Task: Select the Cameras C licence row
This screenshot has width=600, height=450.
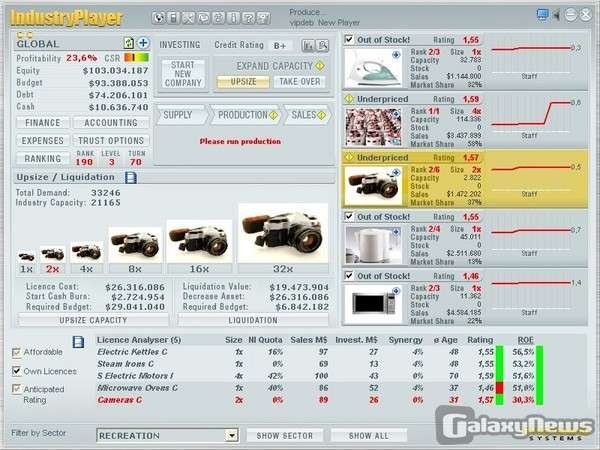Action: tap(320, 400)
